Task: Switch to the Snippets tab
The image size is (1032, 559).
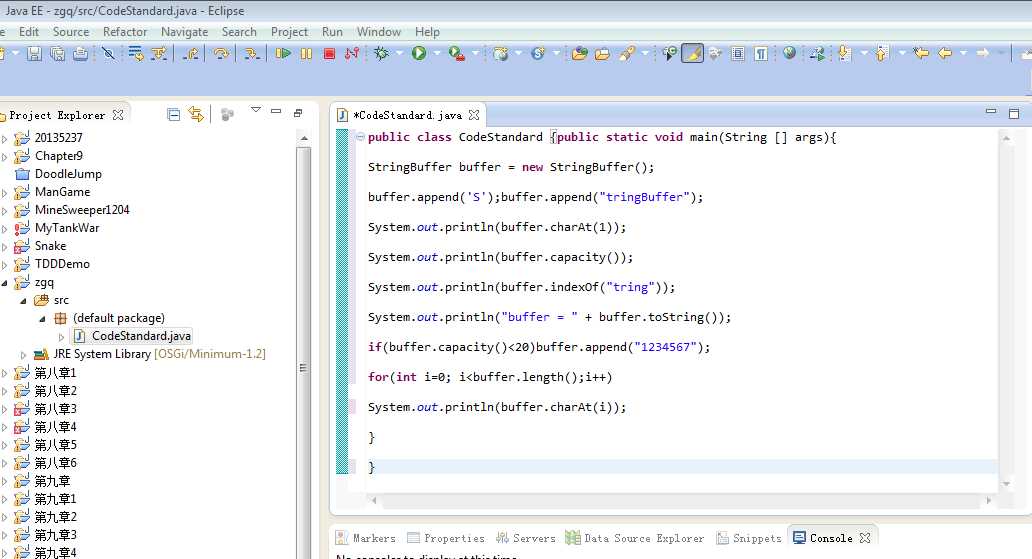Action: pos(749,538)
